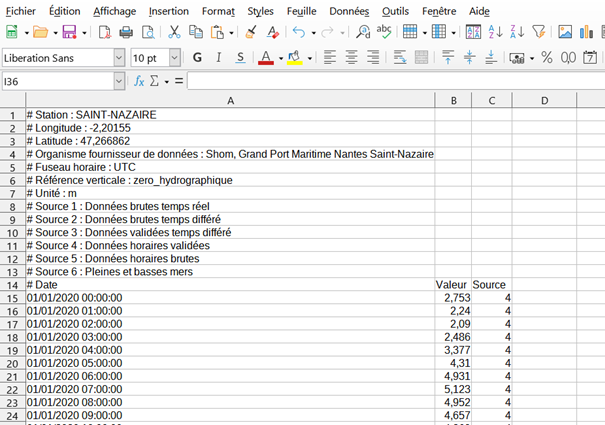Select column B header
Screen dimensions: 605x425
point(453,100)
